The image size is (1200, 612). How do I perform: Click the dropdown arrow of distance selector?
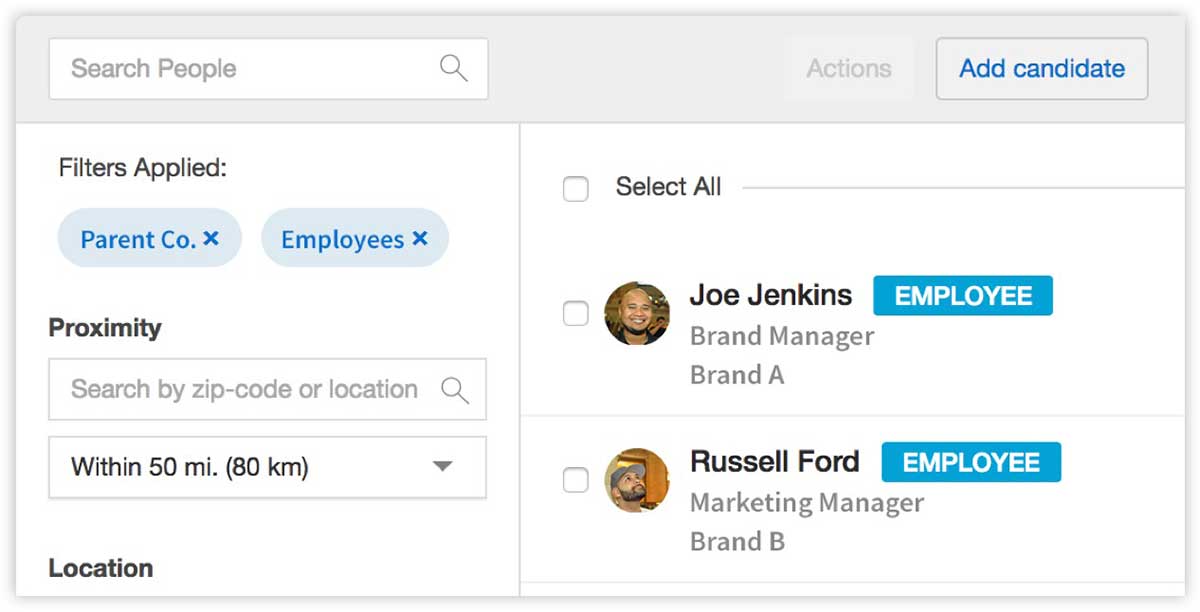442,467
